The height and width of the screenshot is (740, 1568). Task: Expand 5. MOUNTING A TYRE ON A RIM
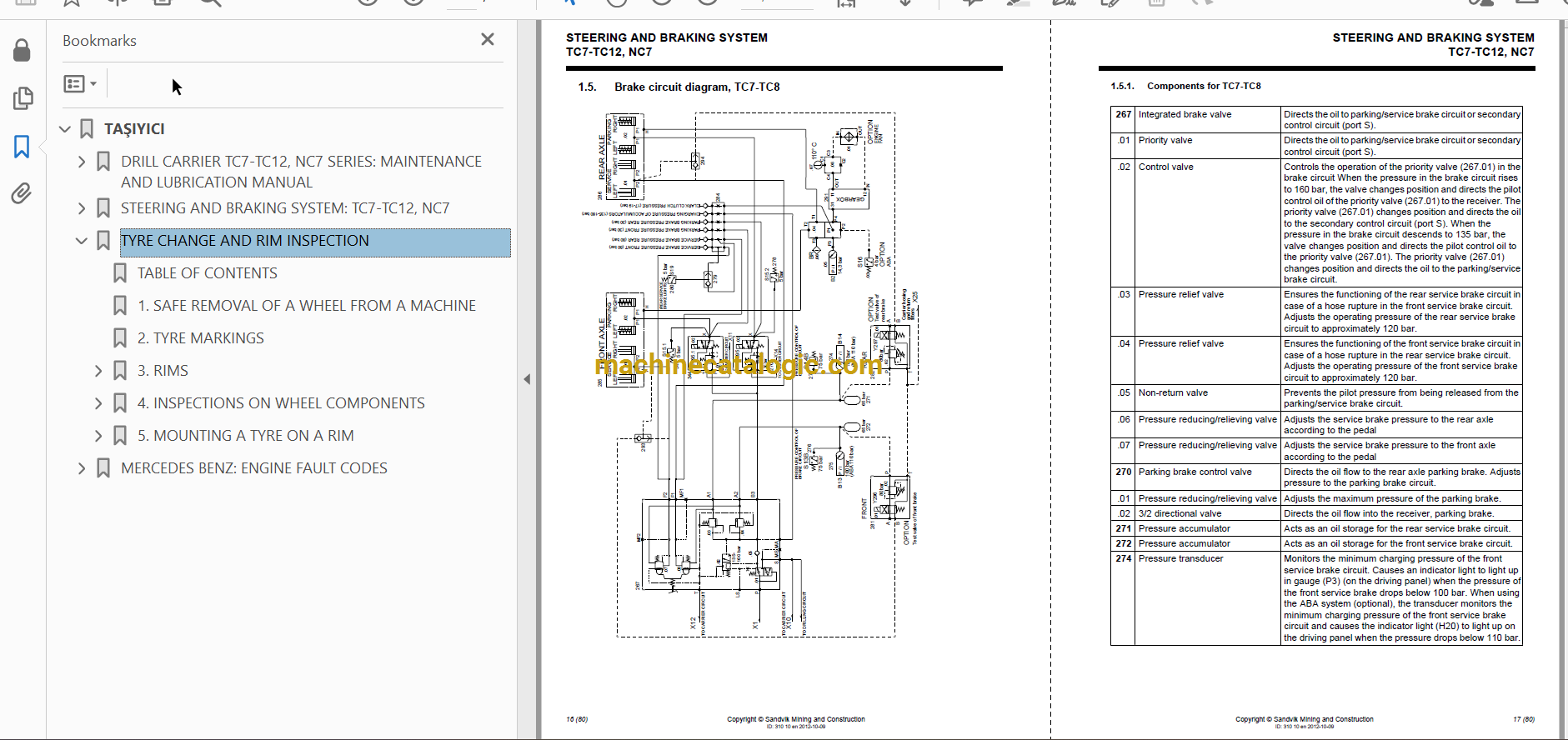pos(98,436)
